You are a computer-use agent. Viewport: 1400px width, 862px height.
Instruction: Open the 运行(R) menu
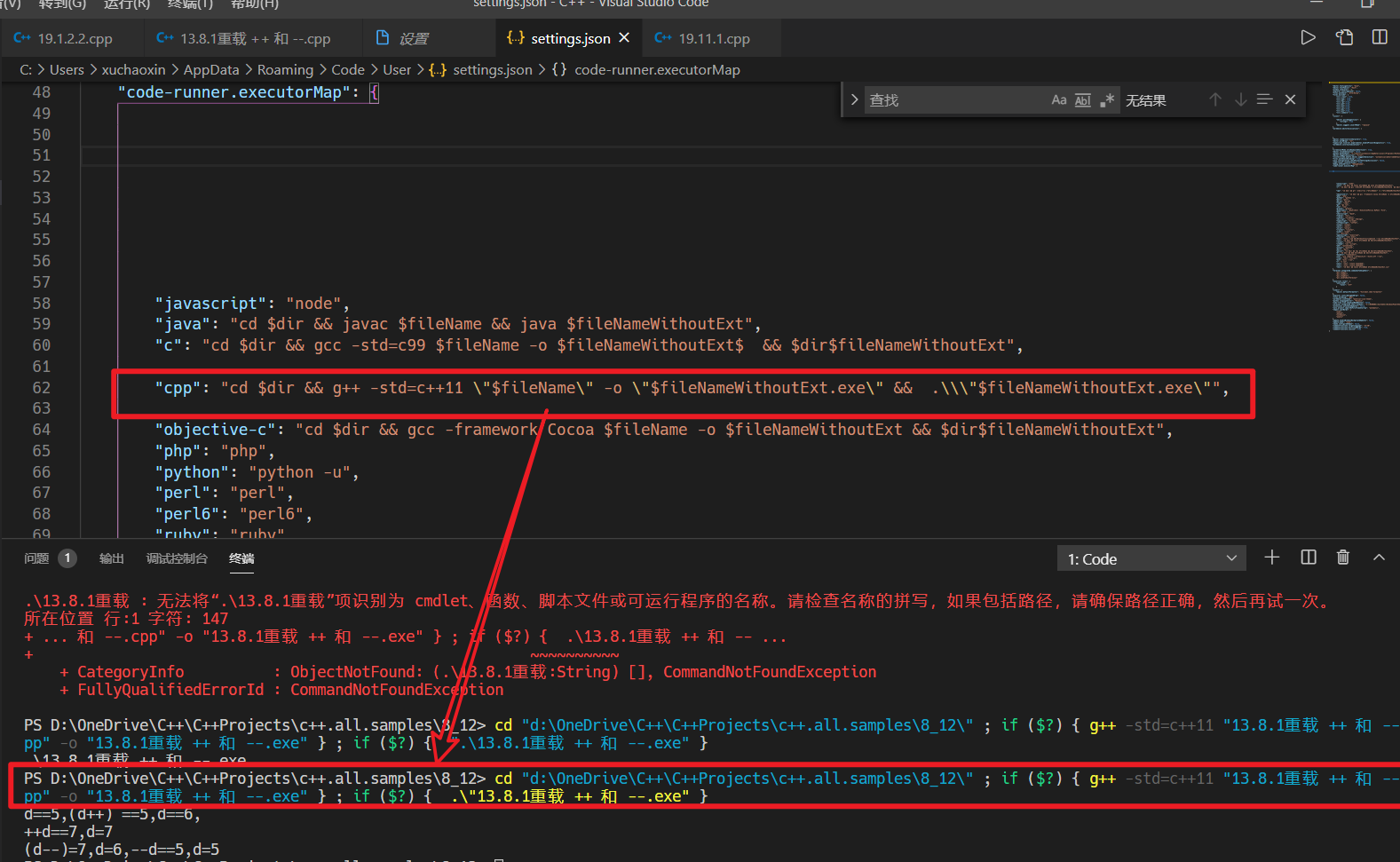[x=128, y=4]
